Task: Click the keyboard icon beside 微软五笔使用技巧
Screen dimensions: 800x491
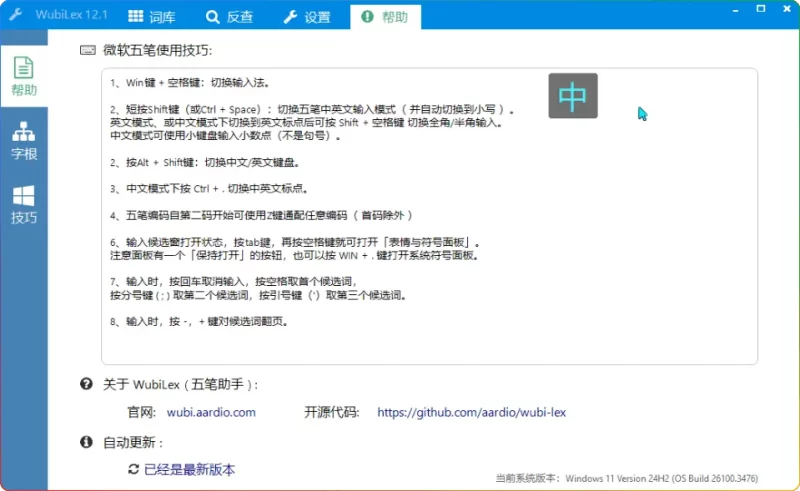Action: (x=88, y=50)
